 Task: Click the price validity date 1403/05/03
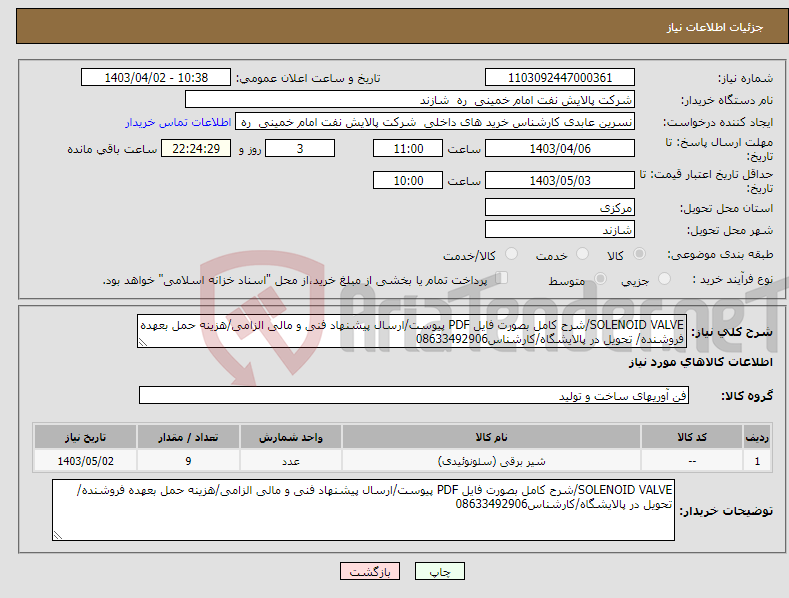click(x=560, y=180)
